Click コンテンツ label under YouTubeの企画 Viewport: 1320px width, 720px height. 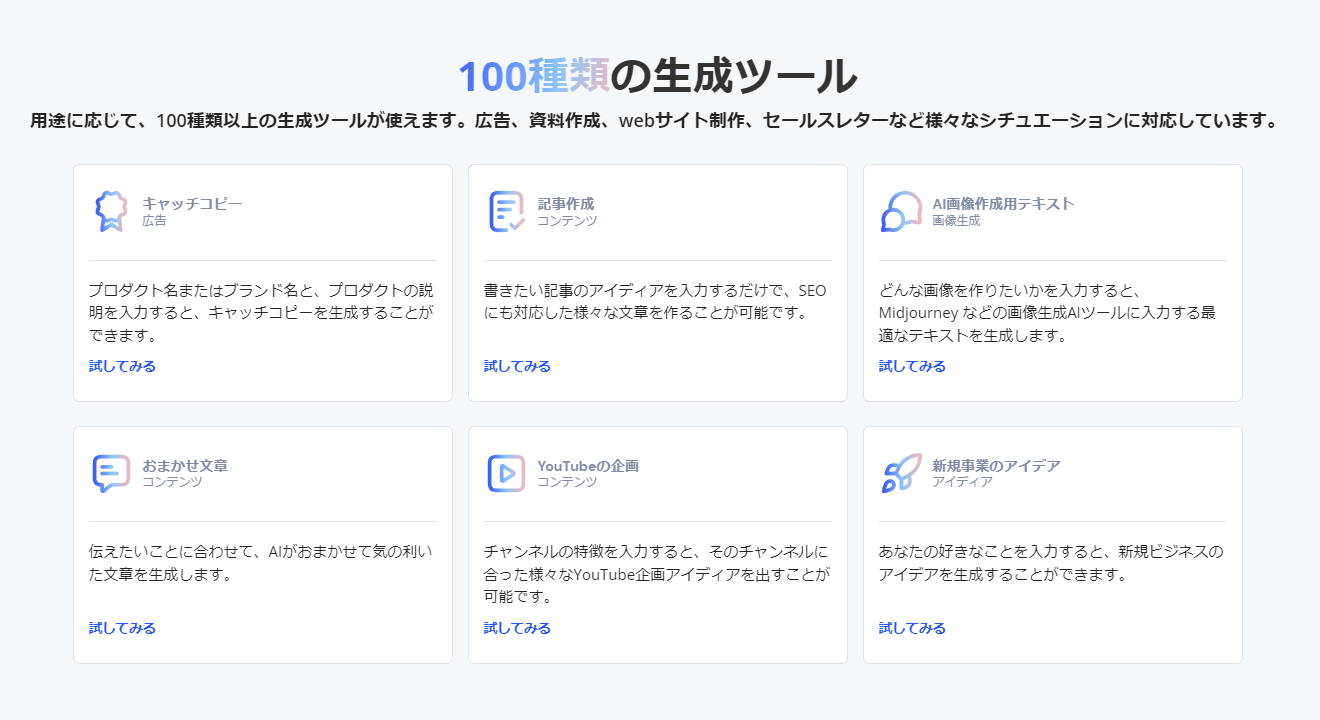[567, 482]
